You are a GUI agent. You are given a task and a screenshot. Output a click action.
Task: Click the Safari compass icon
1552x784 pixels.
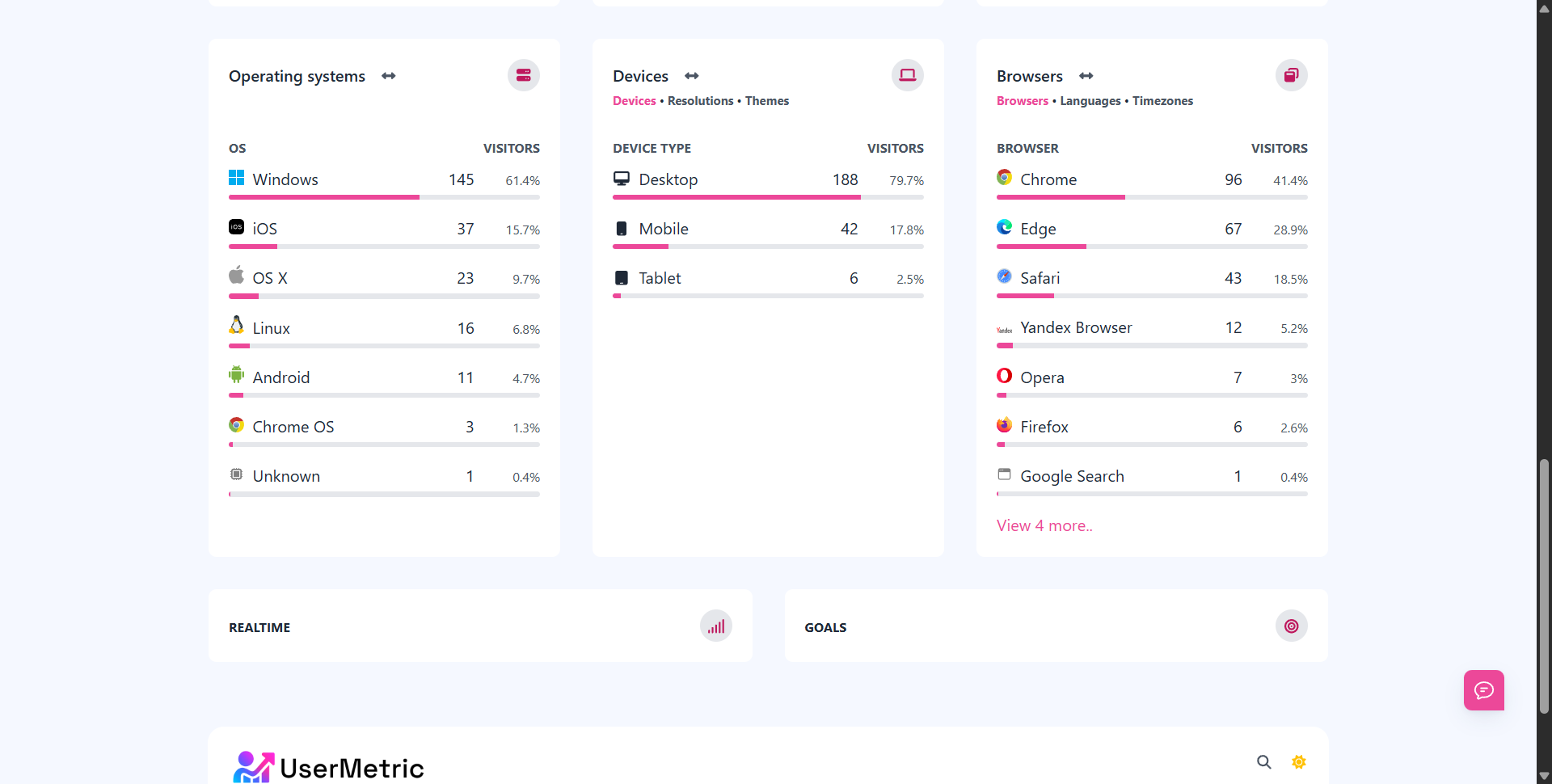click(x=1004, y=276)
